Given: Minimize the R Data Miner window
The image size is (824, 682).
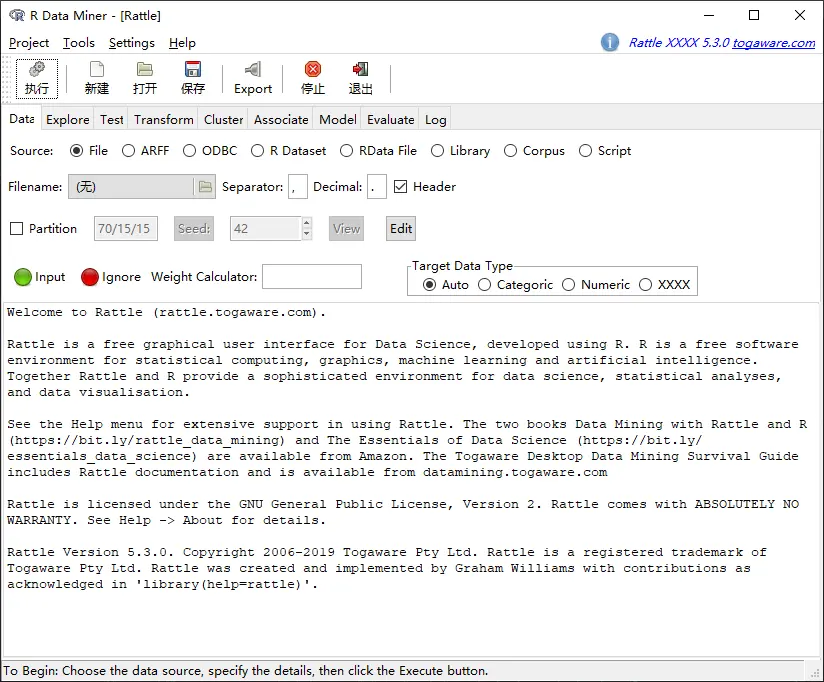Looking at the screenshot, I should click(709, 15).
